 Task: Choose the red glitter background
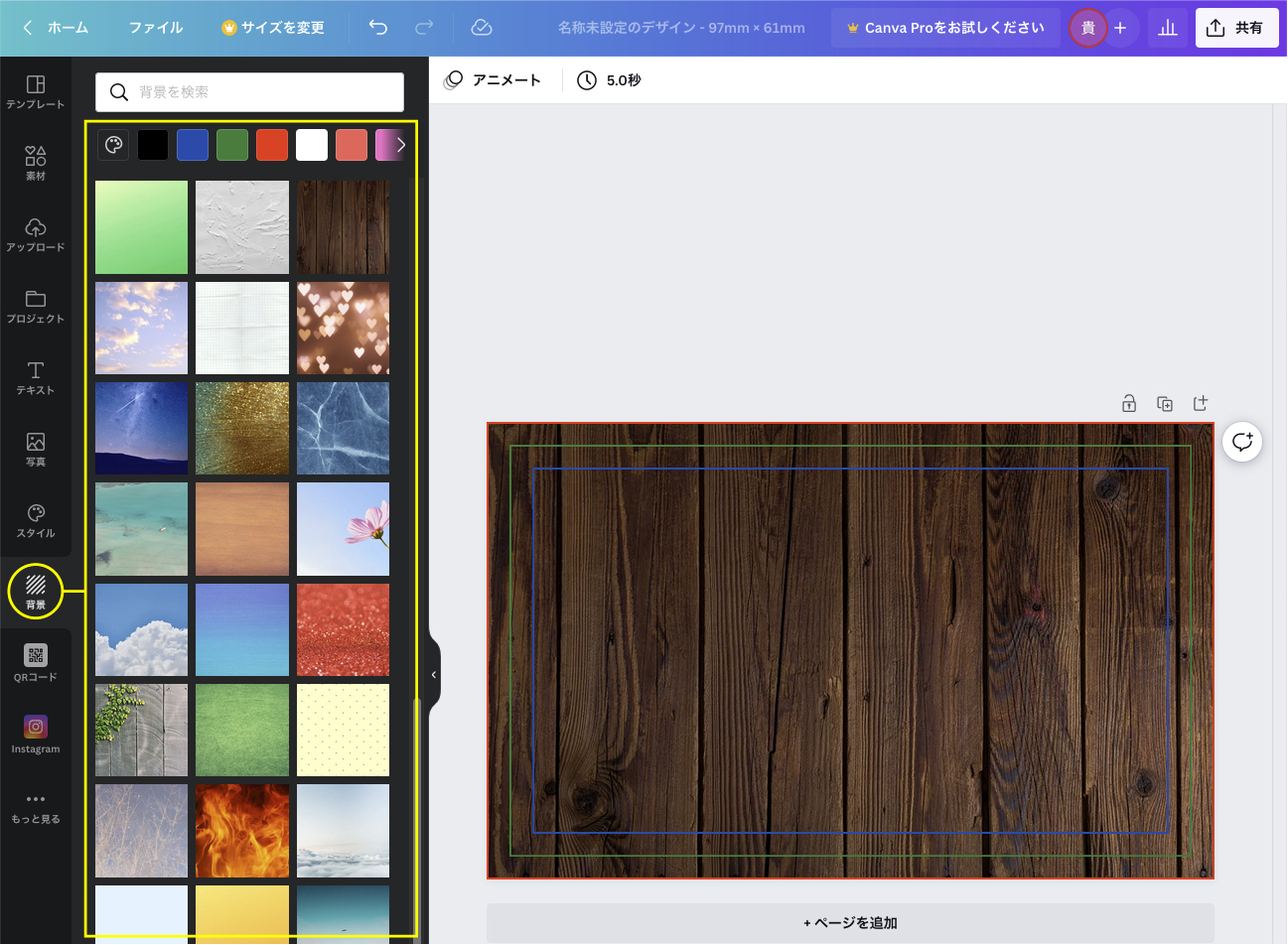click(x=343, y=629)
